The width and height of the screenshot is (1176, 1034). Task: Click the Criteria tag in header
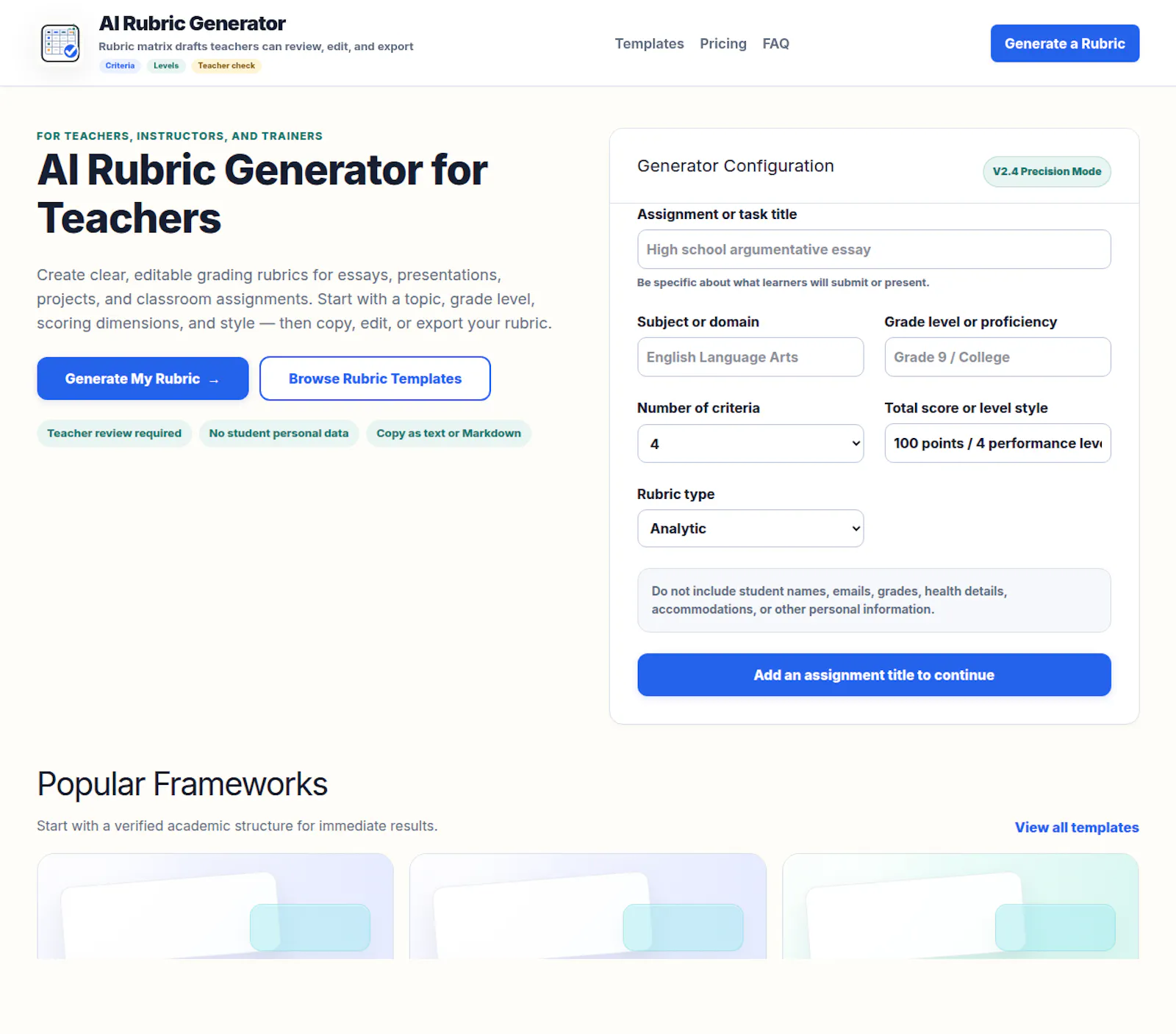tap(120, 65)
